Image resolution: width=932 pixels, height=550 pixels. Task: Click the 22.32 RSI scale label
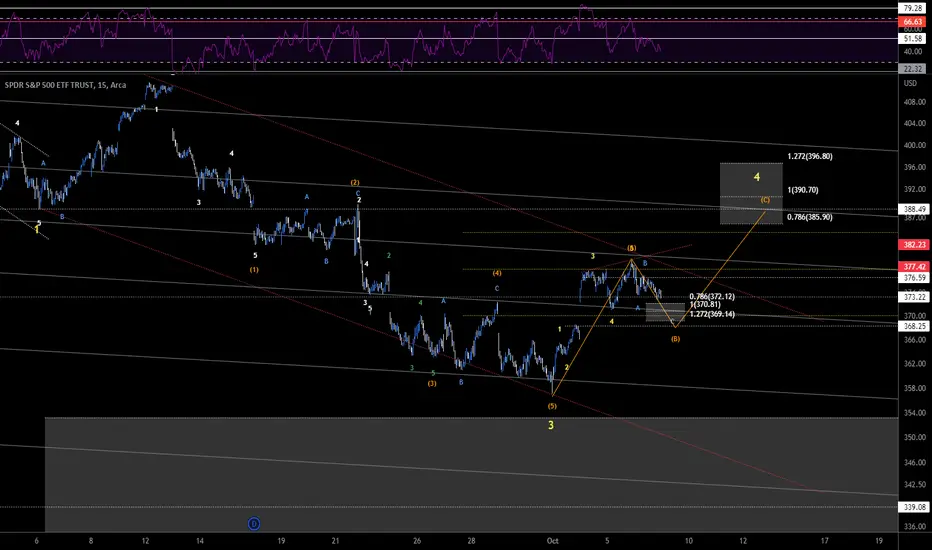click(913, 69)
